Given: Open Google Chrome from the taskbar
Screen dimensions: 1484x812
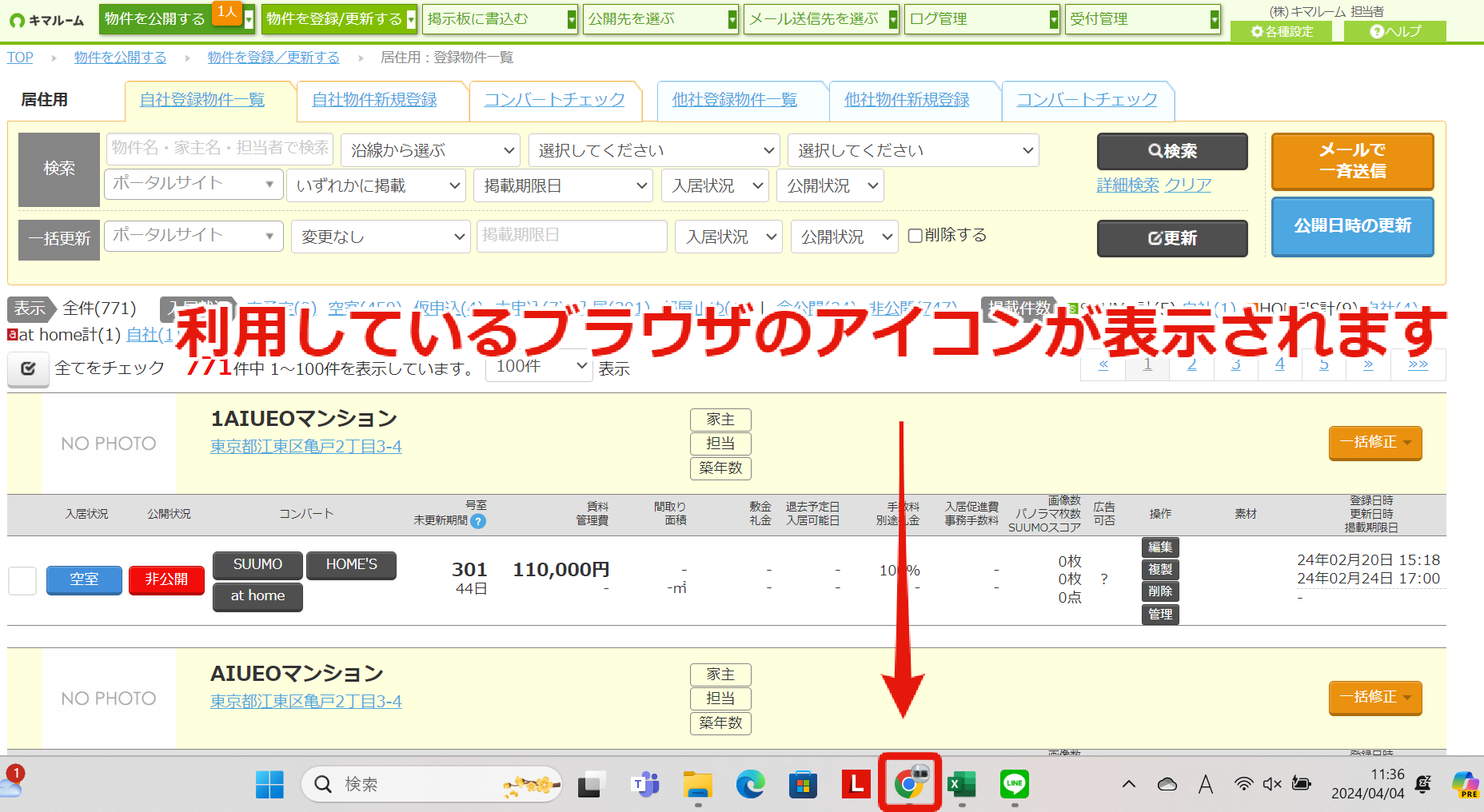Looking at the screenshot, I should click(x=909, y=785).
